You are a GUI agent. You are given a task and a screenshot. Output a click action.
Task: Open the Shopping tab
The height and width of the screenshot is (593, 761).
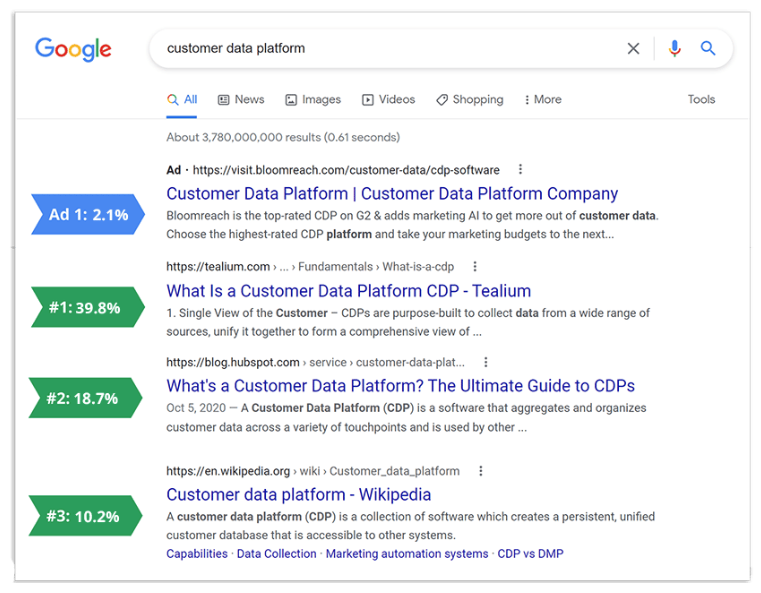coord(469,99)
